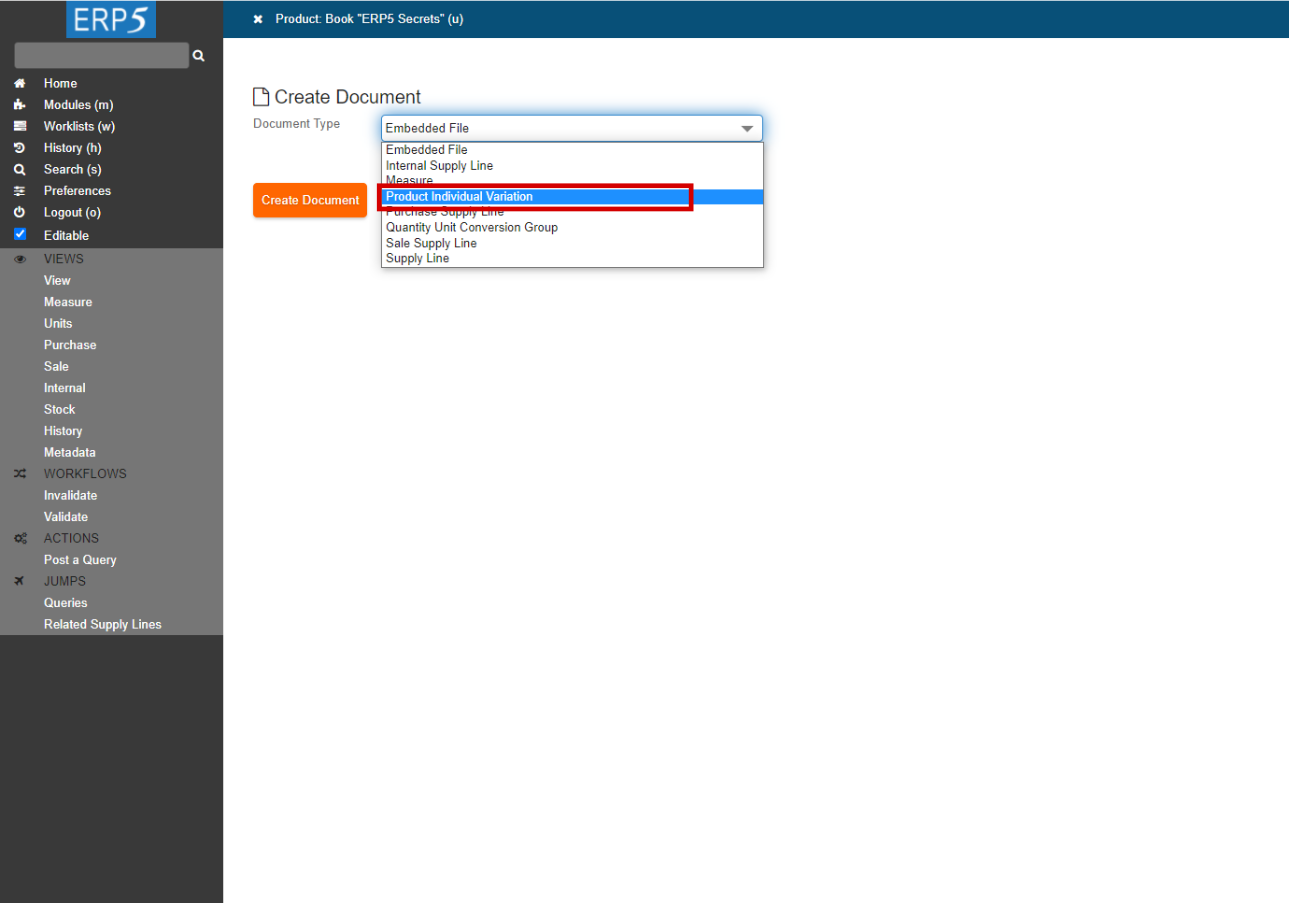Image resolution: width=1289 pixels, height=903 pixels.
Task: Click the Search magnifier icon beside Search (s)
Action: pyautogui.click(x=19, y=170)
